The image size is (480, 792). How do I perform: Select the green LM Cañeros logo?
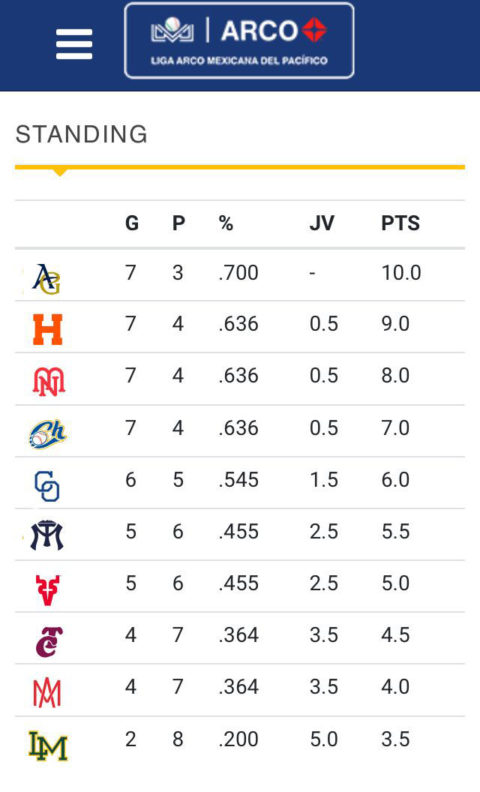click(48, 746)
